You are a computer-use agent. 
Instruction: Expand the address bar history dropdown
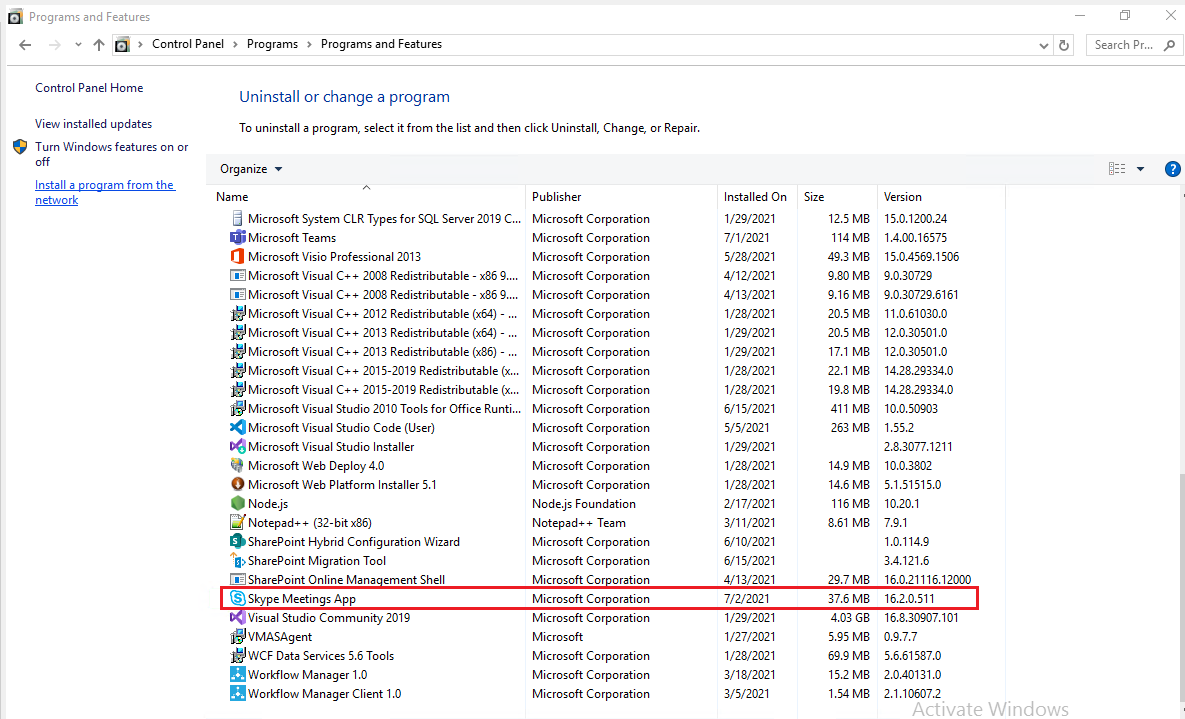(x=1044, y=45)
